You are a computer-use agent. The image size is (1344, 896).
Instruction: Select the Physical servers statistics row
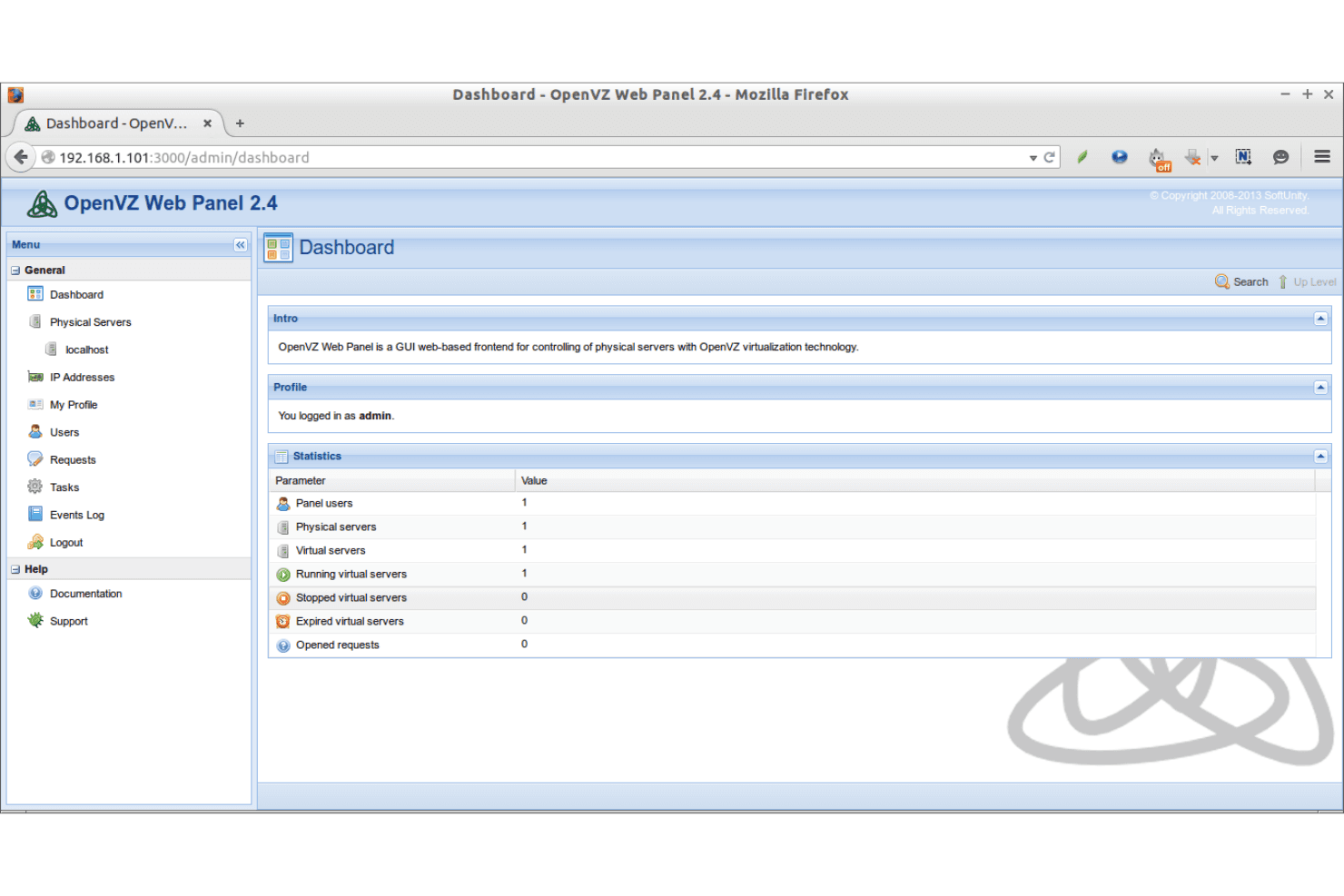point(792,527)
